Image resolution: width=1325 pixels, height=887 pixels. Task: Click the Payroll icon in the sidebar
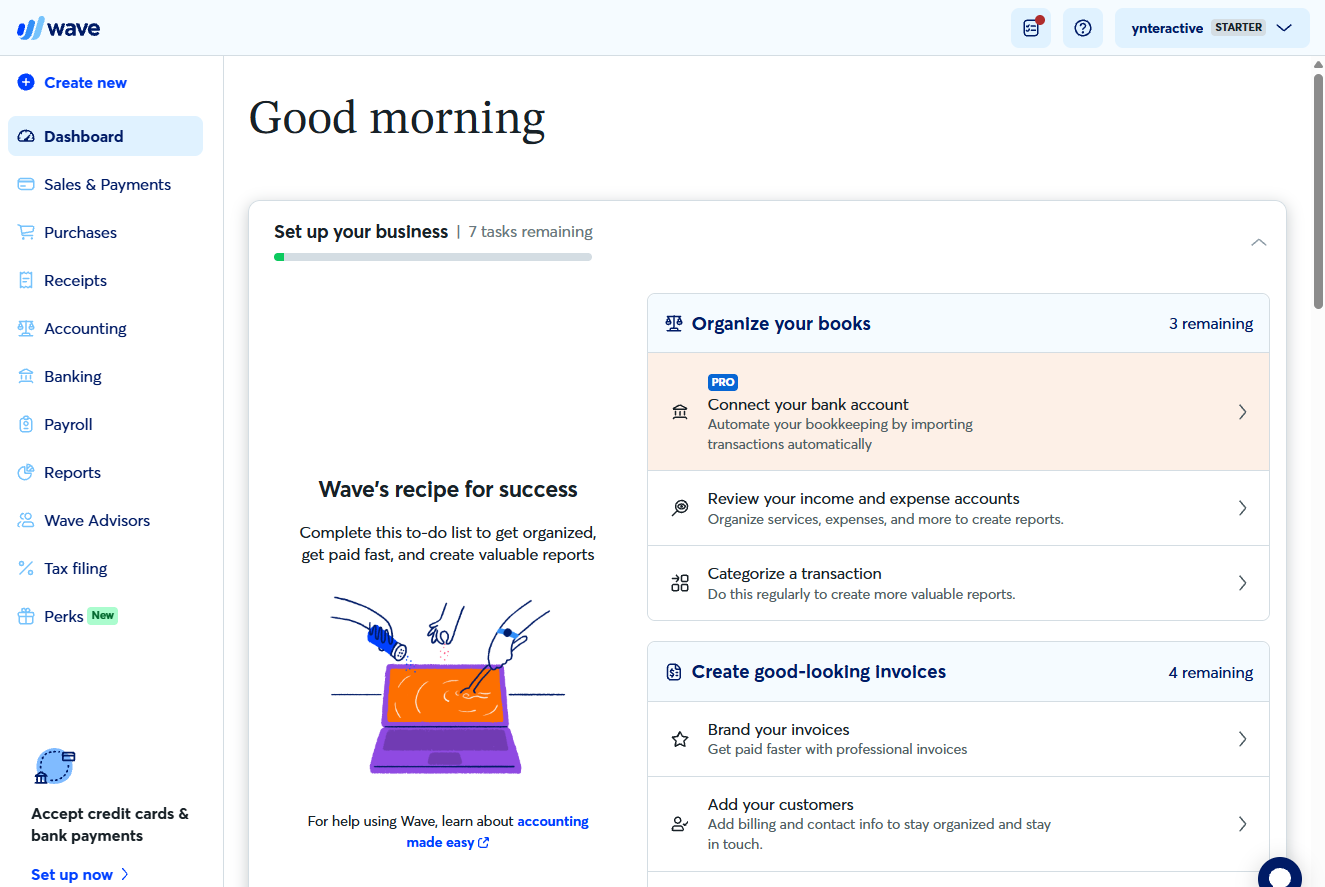tap(26, 425)
